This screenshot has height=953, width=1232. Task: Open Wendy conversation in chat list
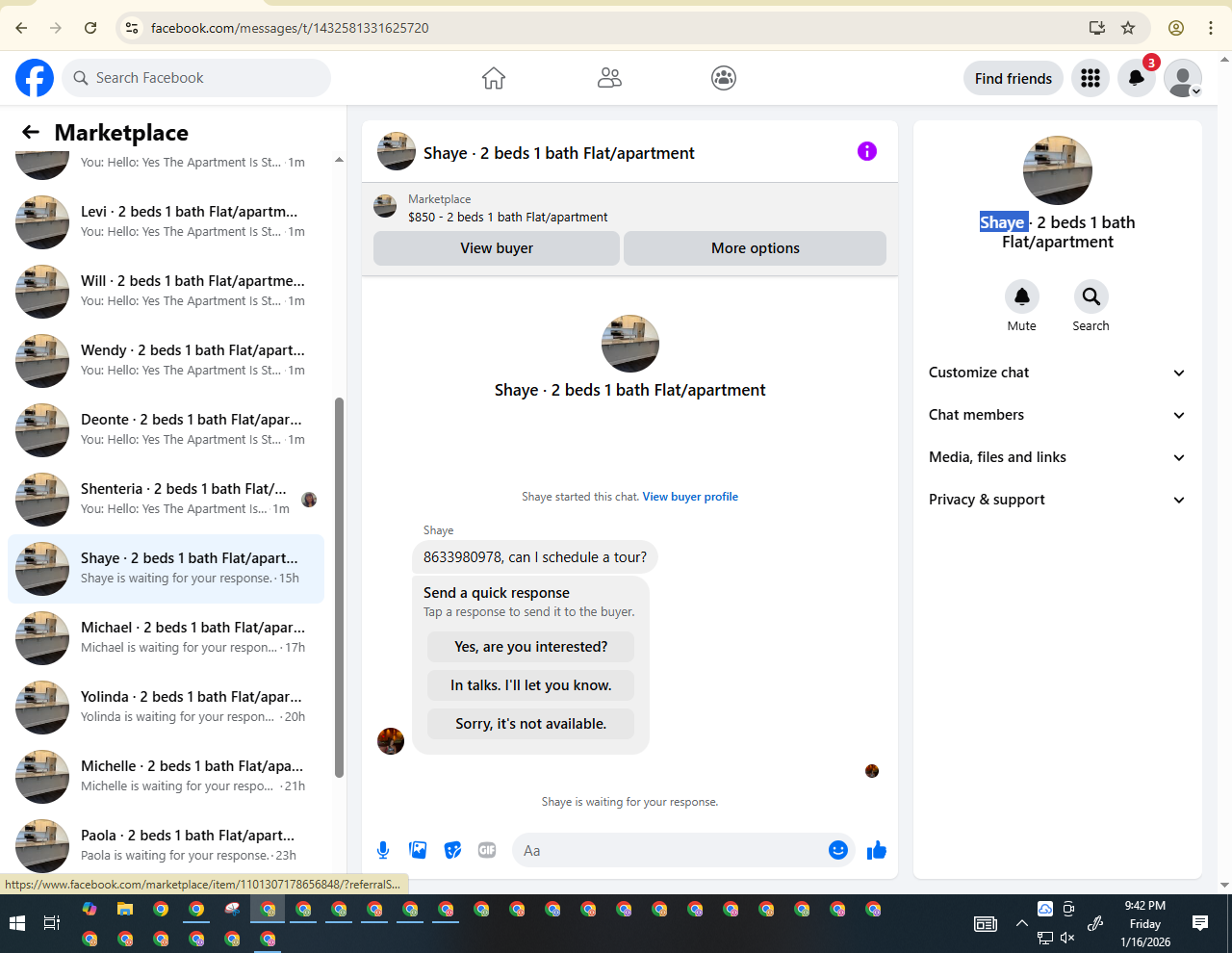(166, 361)
